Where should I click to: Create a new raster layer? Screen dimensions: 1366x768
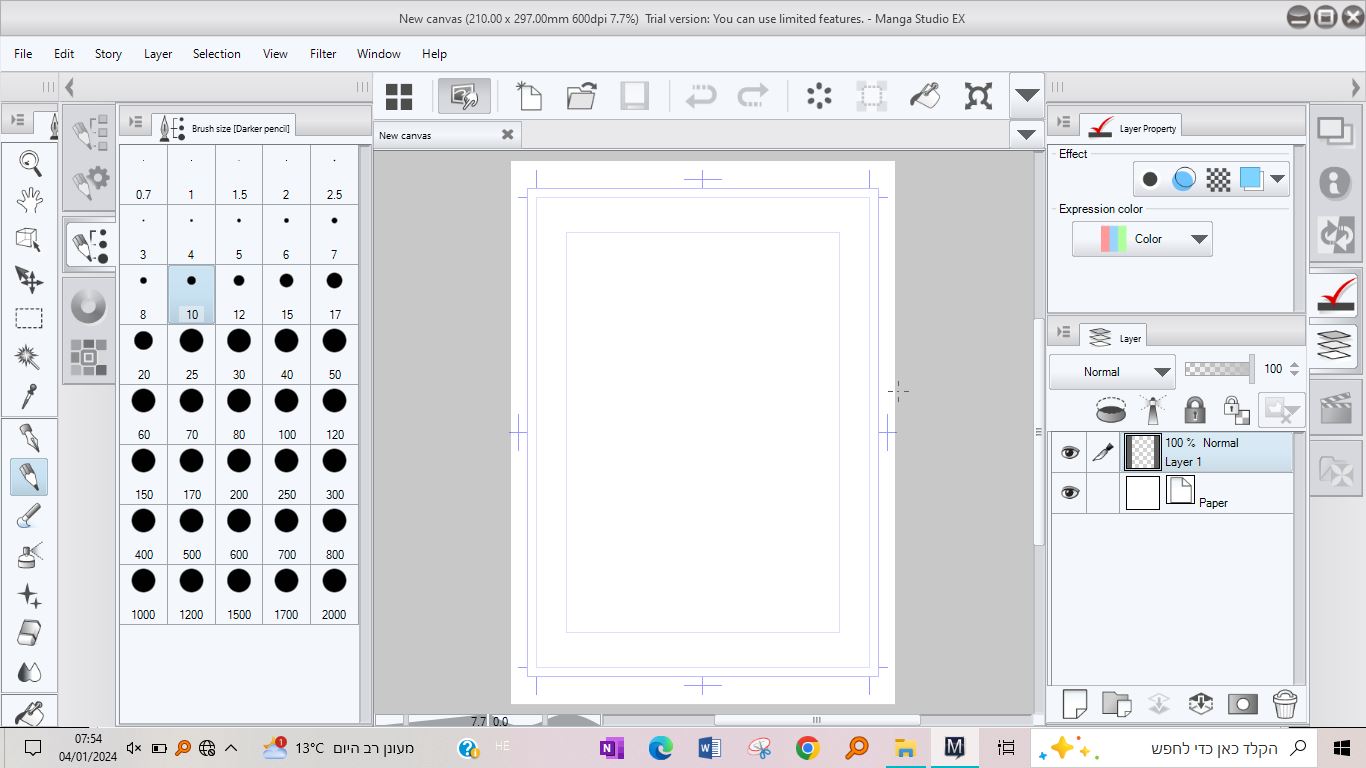[1074, 703]
